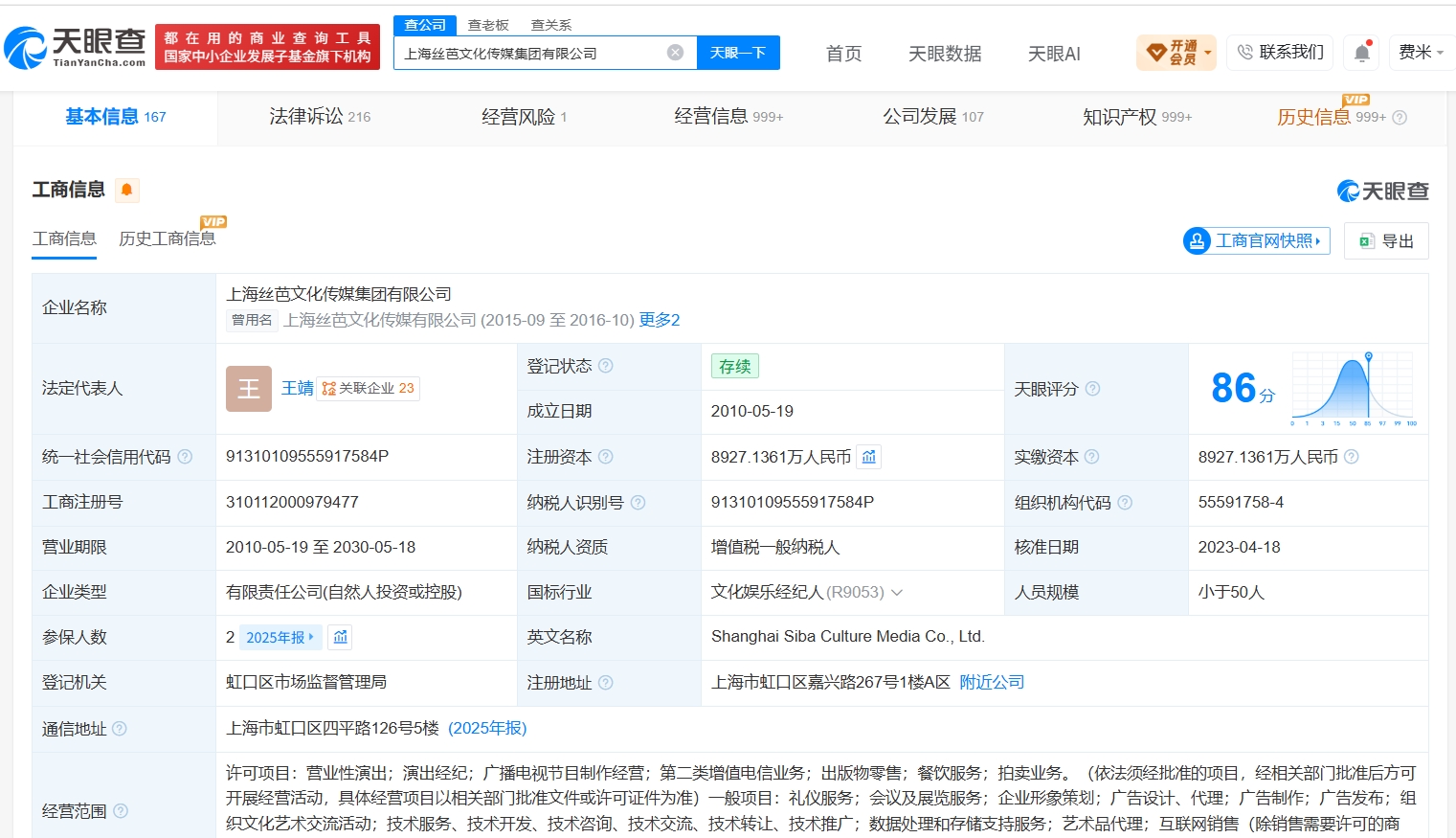Viewport: 1456px width, 838px height.
Task: Click the help icon next to 天眼评分
Action: [1092, 389]
